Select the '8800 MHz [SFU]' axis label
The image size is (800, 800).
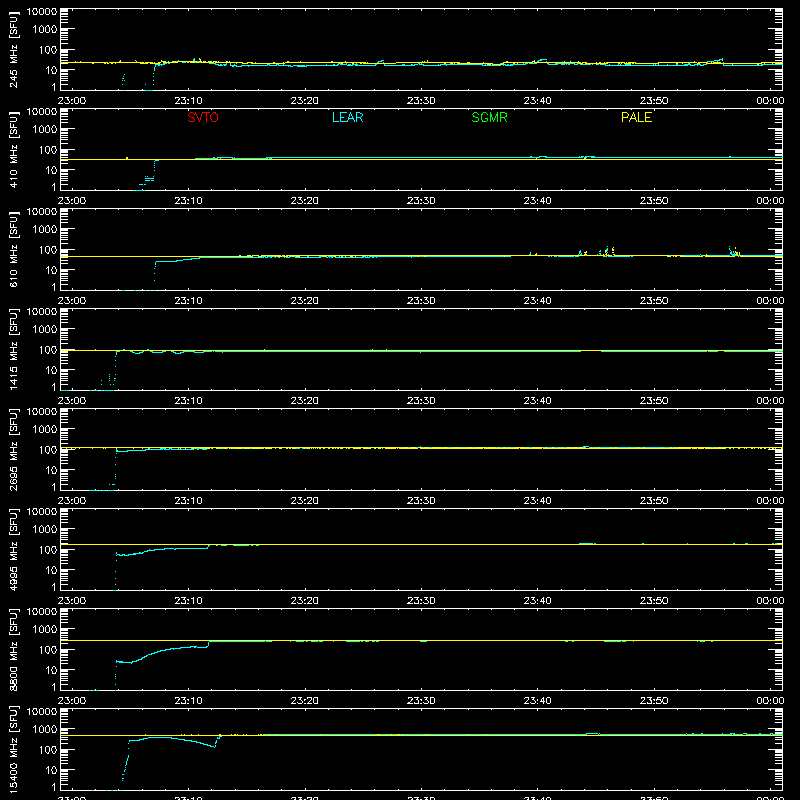14,650
